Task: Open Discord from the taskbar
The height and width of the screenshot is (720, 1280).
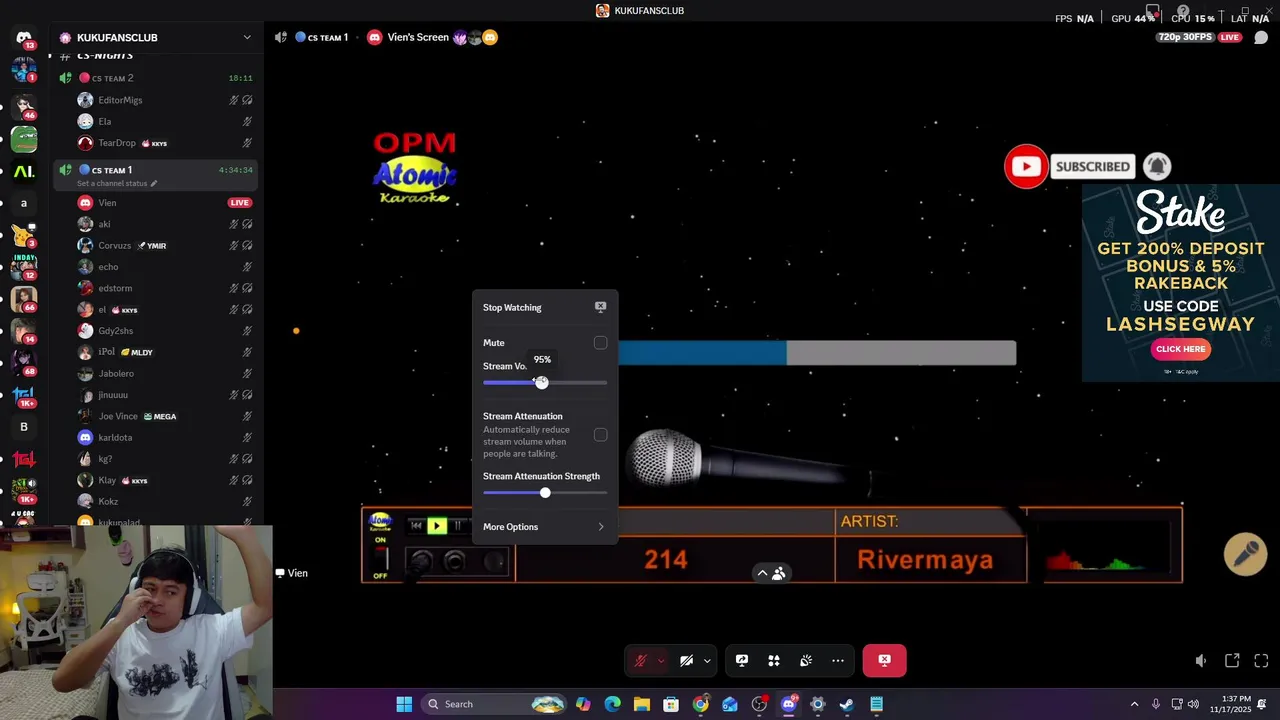Action: [x=788, y=704]
